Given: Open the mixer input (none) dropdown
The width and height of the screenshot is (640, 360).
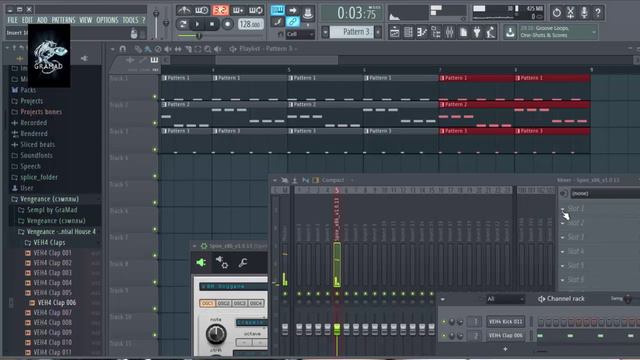Looking at the screenshot, I should [x=605, y=193].
